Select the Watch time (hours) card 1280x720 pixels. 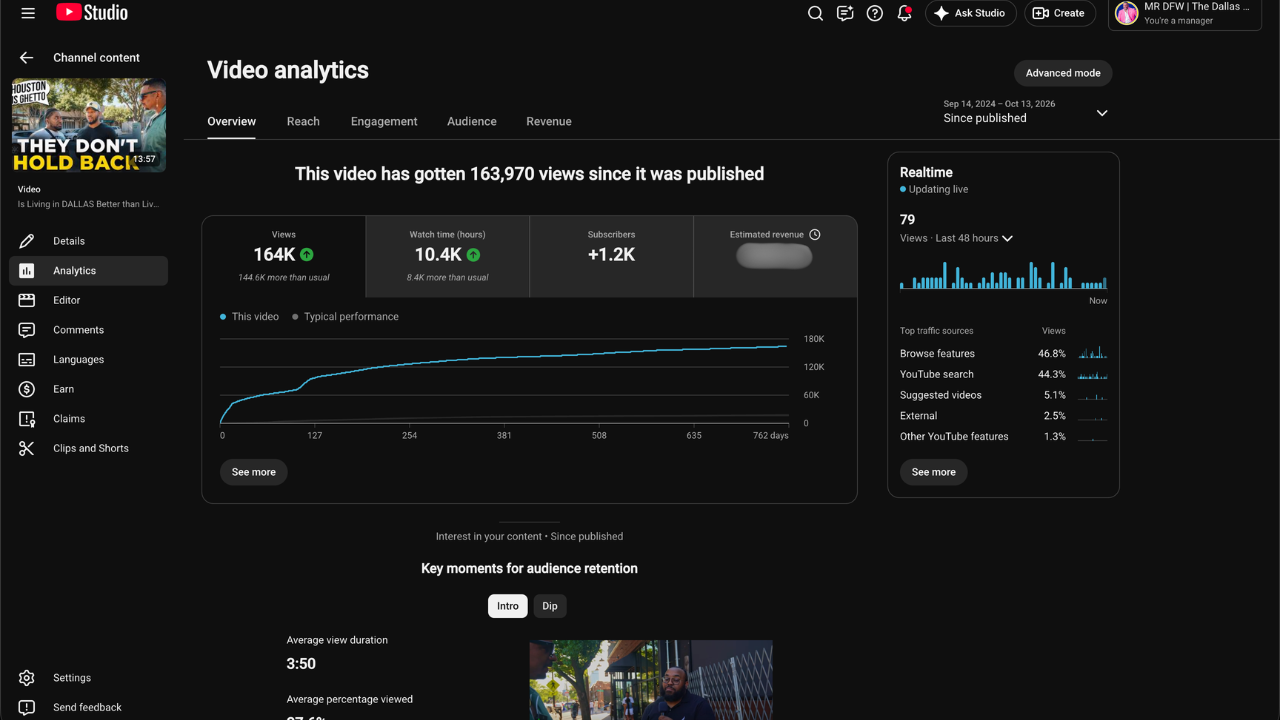pos(447,257)
